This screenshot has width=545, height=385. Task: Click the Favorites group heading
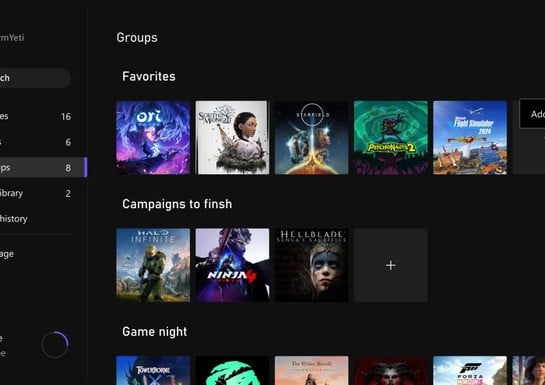click(x=149, y=76)
